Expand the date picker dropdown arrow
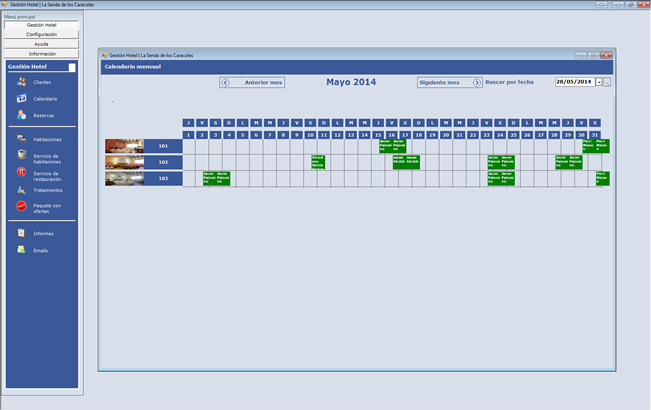The height and width of the screenshot is (410, 651). [x=598, y=82]
